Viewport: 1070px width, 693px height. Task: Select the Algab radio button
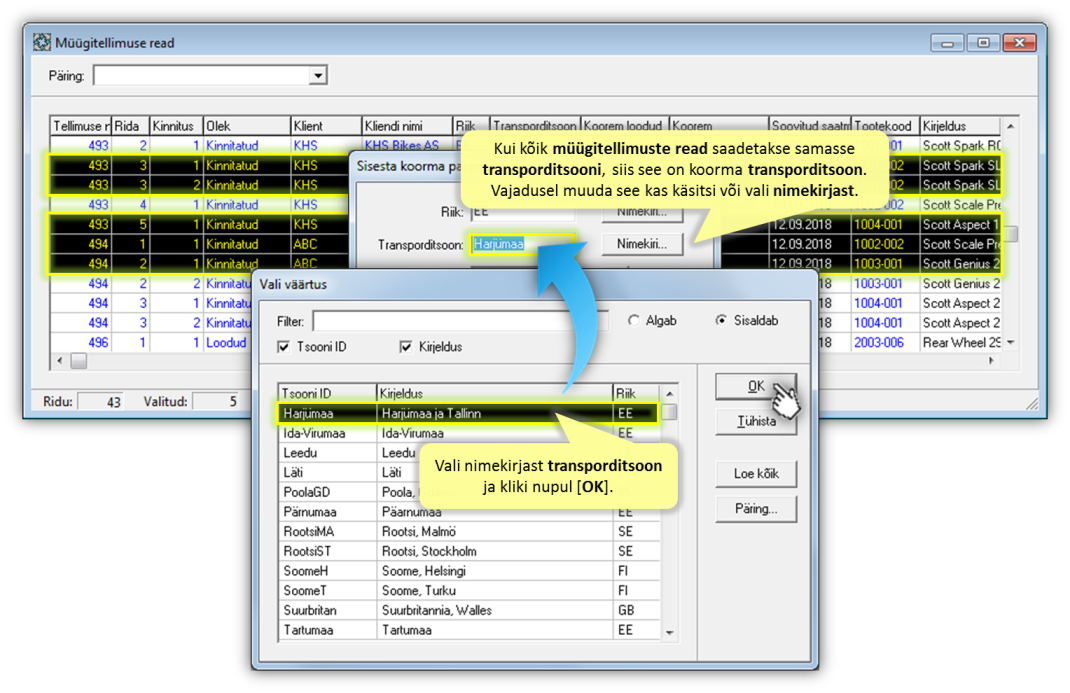634,321
